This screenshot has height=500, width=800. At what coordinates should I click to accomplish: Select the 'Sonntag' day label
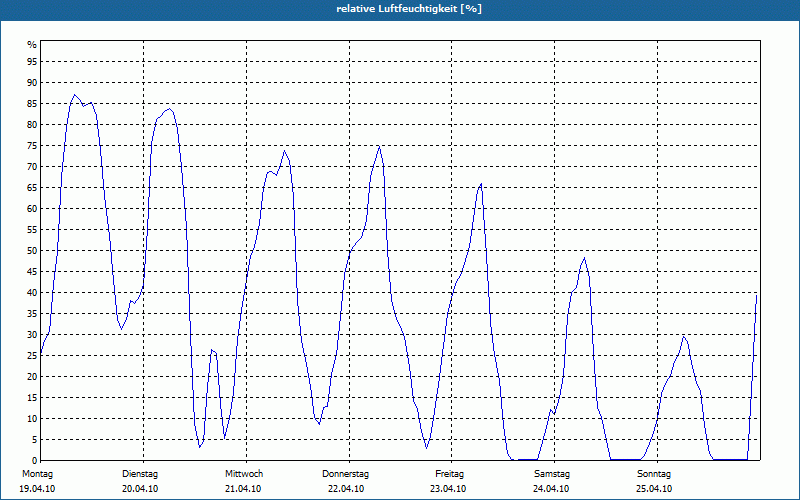654,474
